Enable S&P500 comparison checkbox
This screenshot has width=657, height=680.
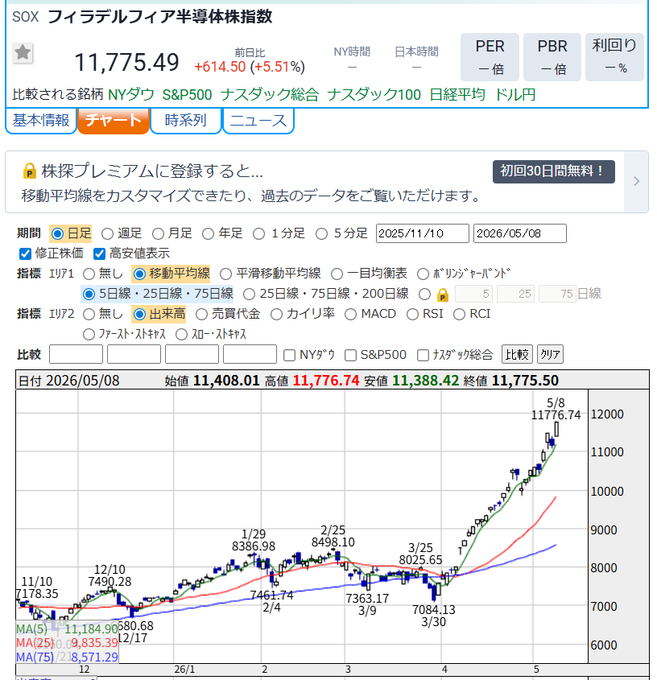(x=350, y=356)
